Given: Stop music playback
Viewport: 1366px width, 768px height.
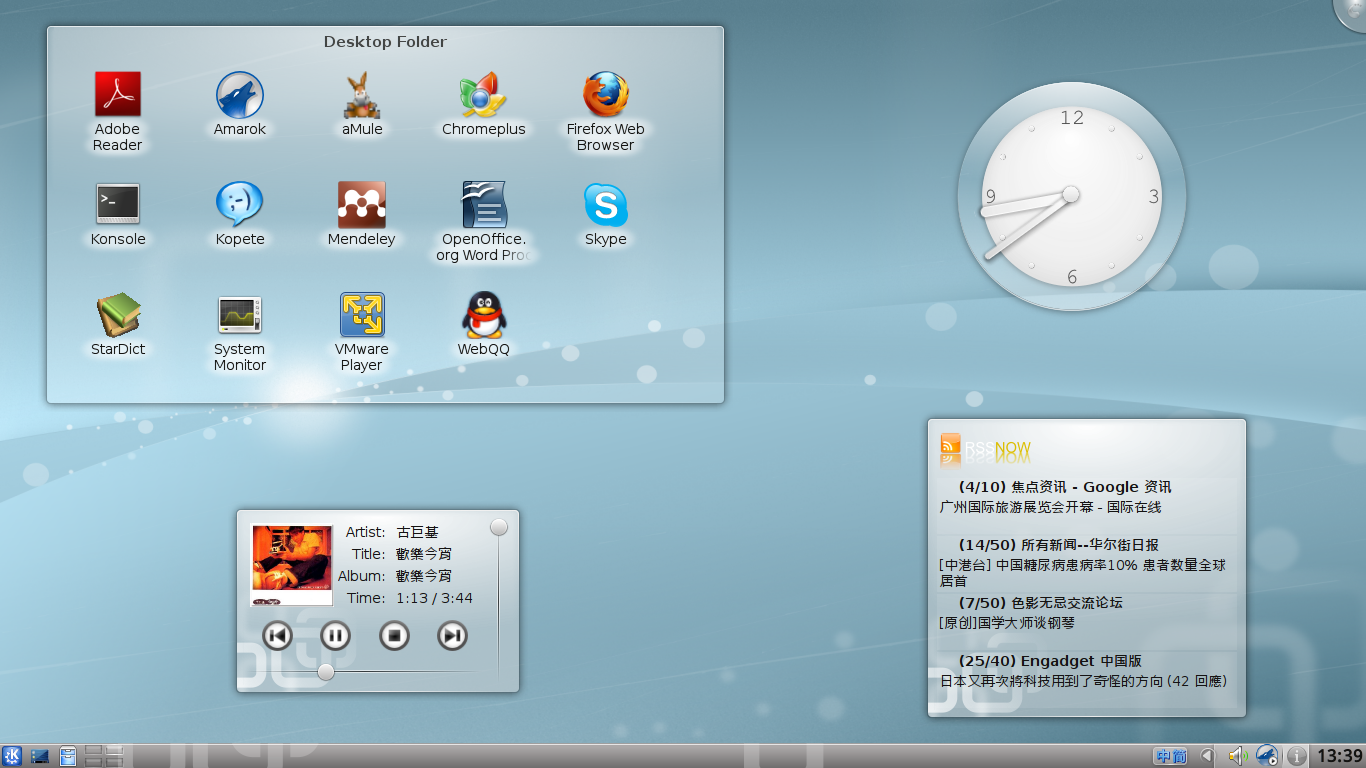Looking at the screenshot, I should [394, 635].
